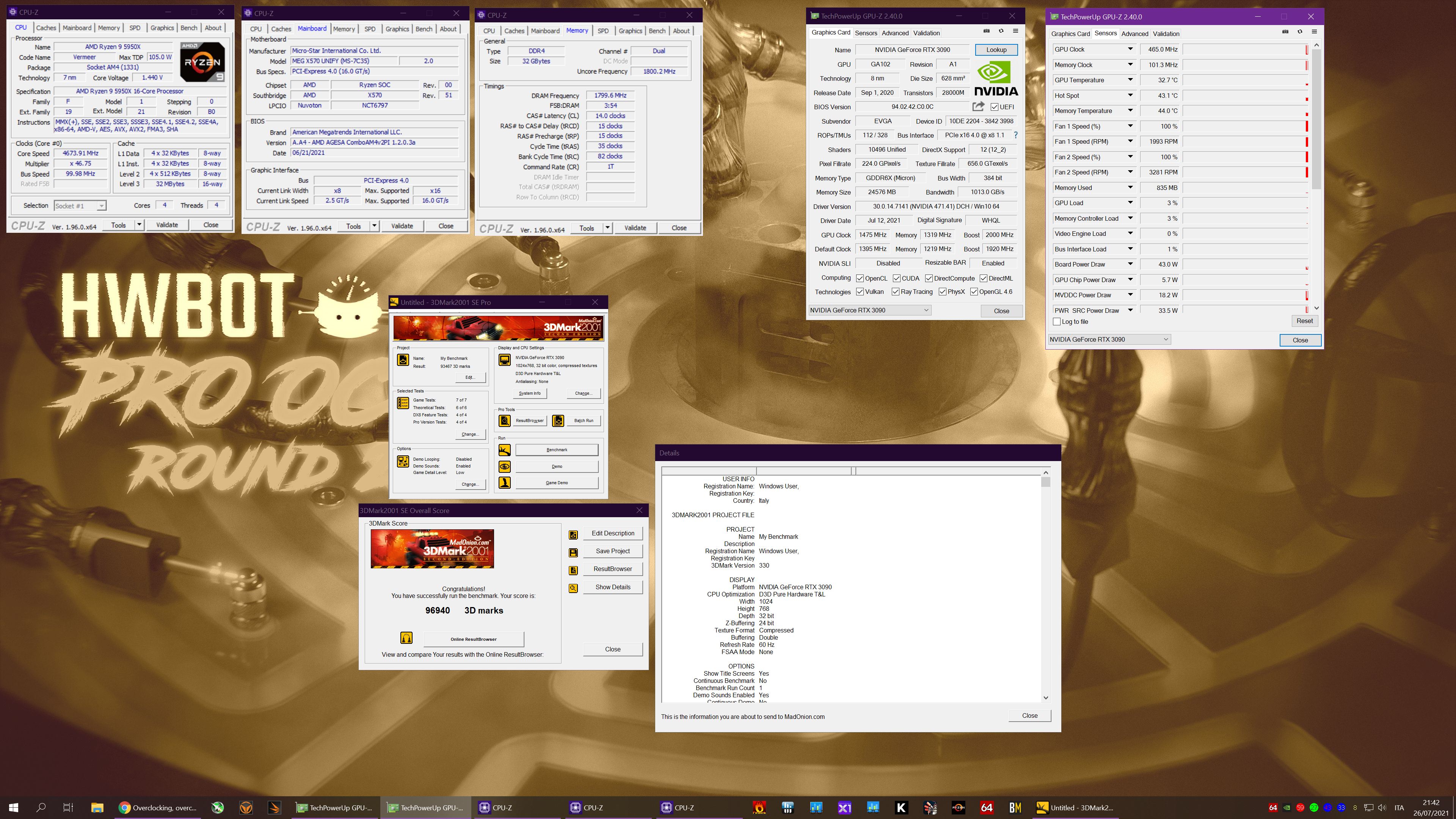Open Validation tab in GPU-Z Sensors window
This screenshot has width=1456, height=819.
click(1166, 33)
